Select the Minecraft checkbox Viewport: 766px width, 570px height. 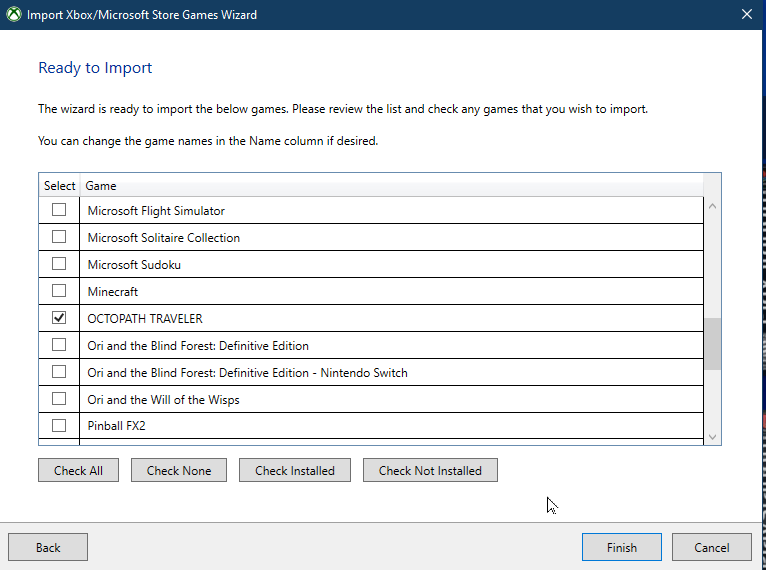59,291
